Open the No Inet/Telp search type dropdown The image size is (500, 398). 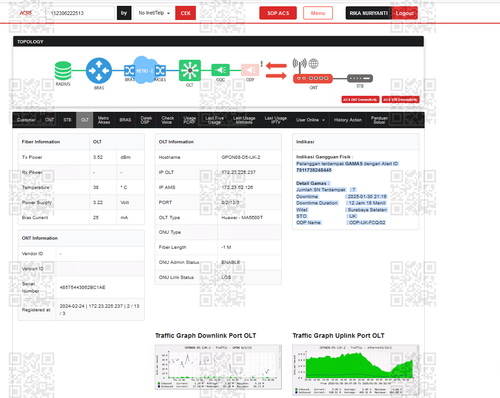click(154, 13)
